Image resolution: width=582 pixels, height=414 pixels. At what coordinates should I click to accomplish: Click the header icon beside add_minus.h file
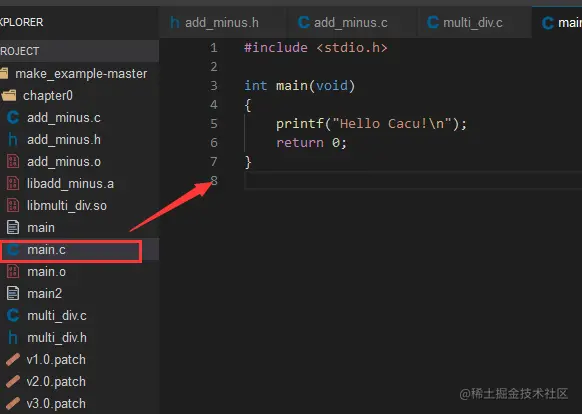click(x=13, y=140)
